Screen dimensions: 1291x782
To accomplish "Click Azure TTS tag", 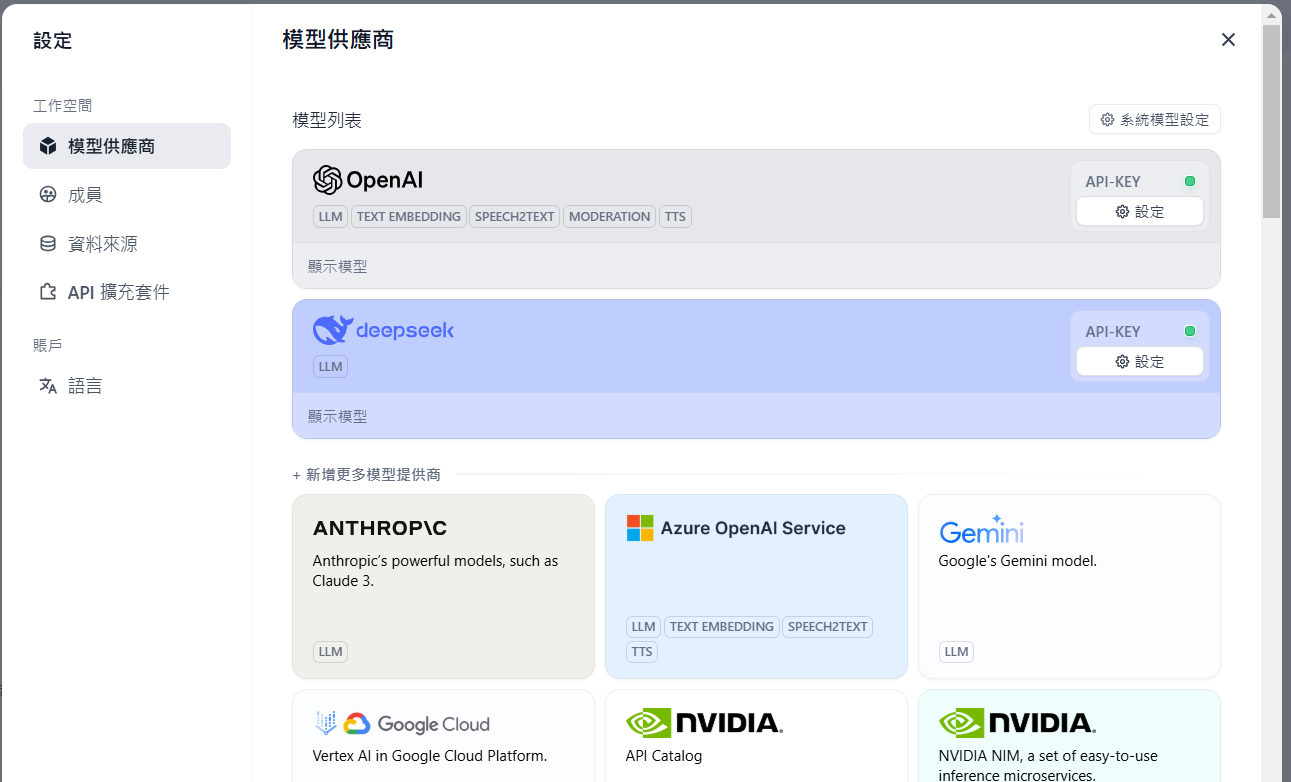I will pyautogui.click(x=642, y=652).
